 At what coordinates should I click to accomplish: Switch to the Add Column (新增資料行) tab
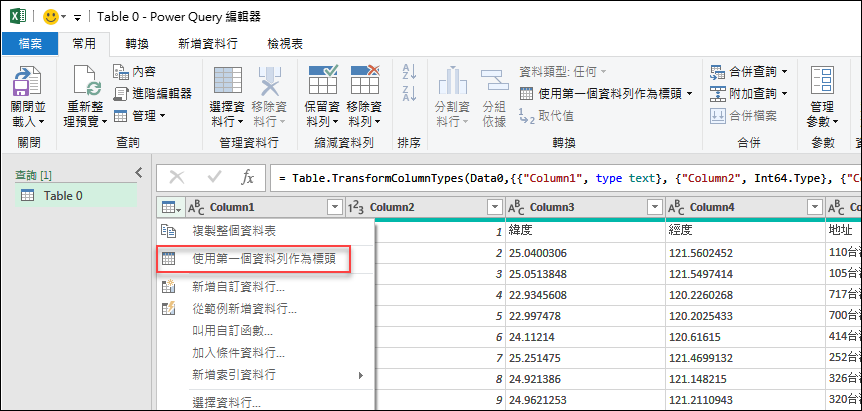208,44
